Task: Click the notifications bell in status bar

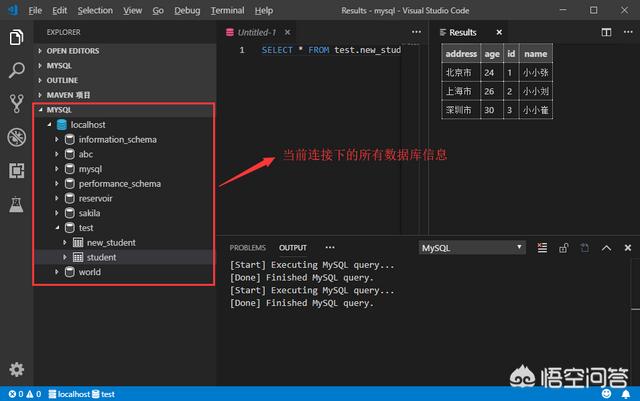Action: tap(625, 394)
